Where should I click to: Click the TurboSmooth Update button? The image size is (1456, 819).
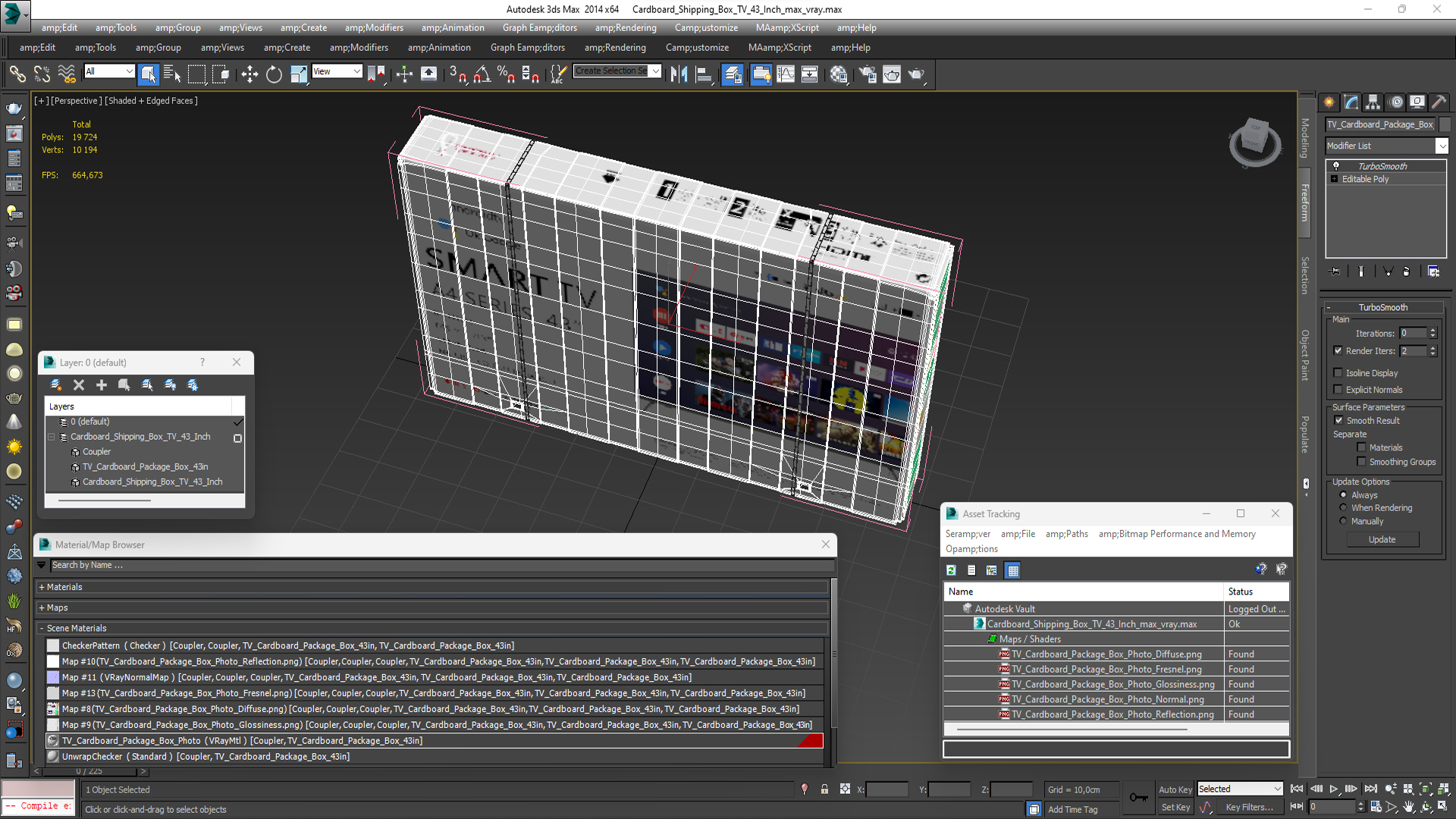[x=1382, y=539]
